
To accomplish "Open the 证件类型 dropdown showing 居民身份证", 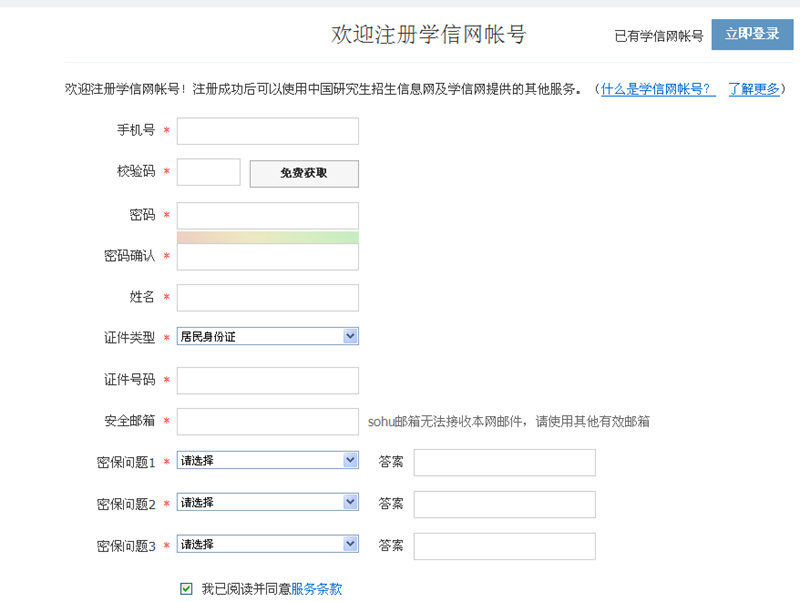I will 267,337.
